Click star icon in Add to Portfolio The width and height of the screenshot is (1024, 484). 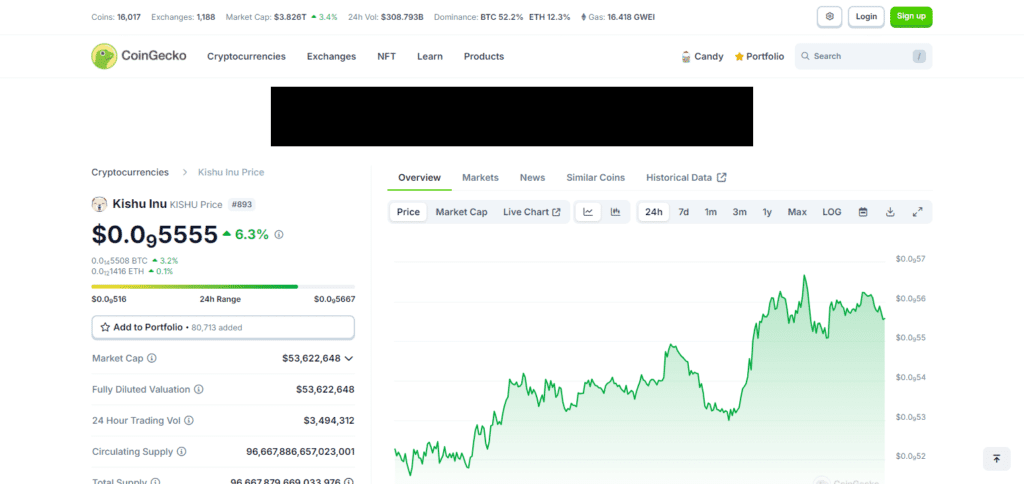coord(105,327)
